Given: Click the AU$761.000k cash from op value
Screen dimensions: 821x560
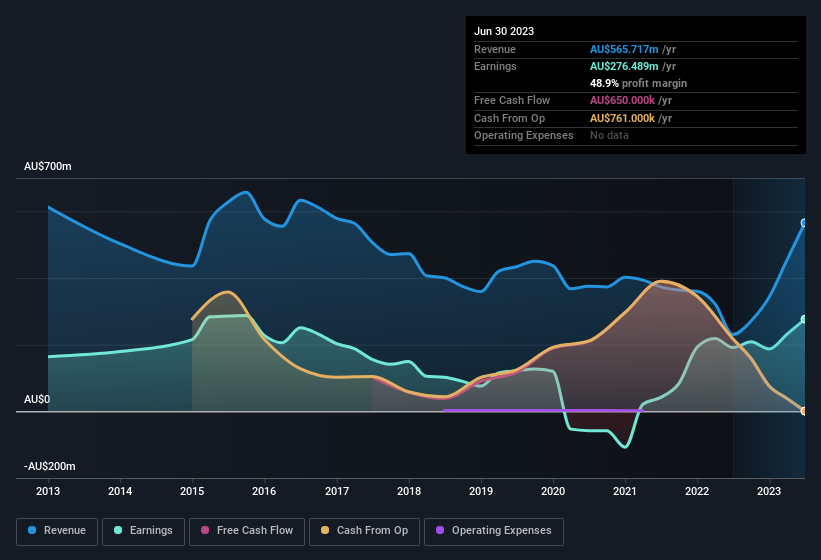Looking at the screenshot, I should 622,118.
